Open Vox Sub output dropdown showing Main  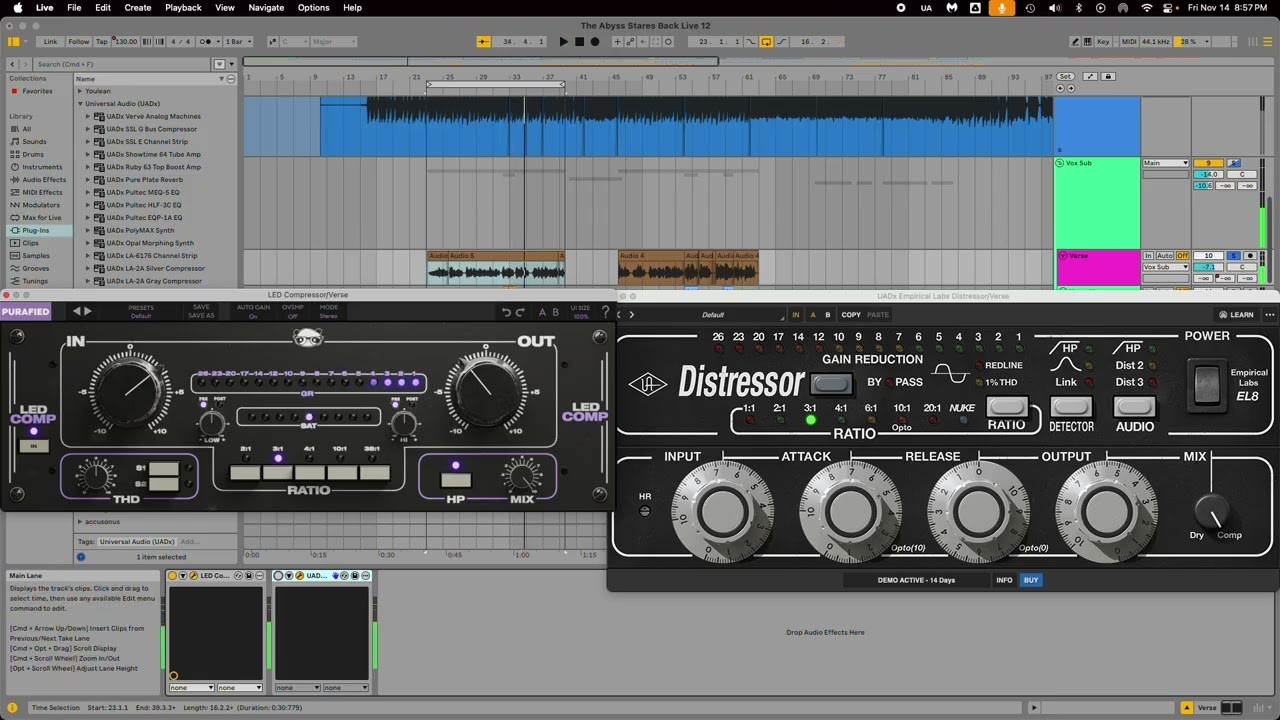(x=1166, y=163)
